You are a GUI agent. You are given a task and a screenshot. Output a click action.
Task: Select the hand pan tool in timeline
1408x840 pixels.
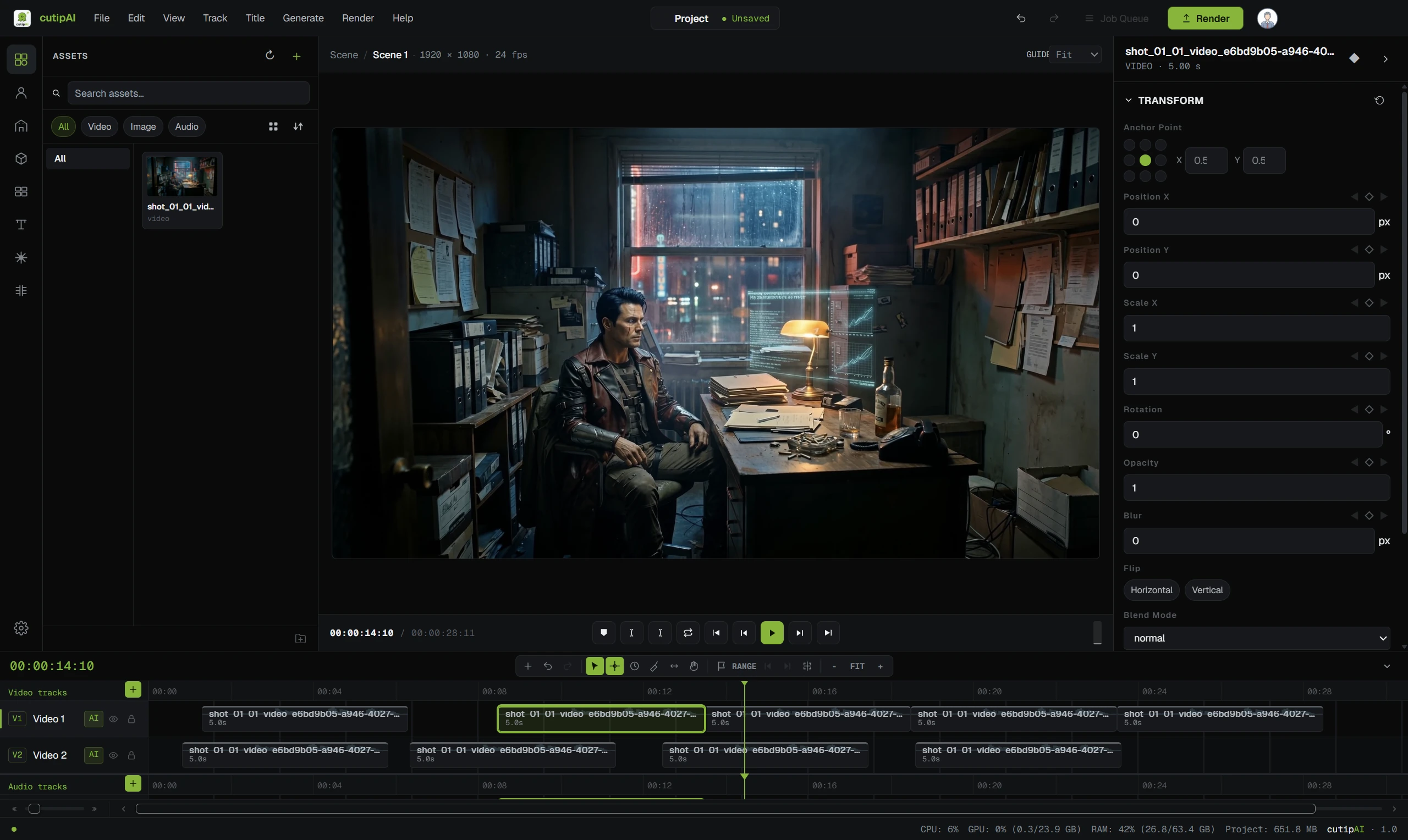coord(694,666)
